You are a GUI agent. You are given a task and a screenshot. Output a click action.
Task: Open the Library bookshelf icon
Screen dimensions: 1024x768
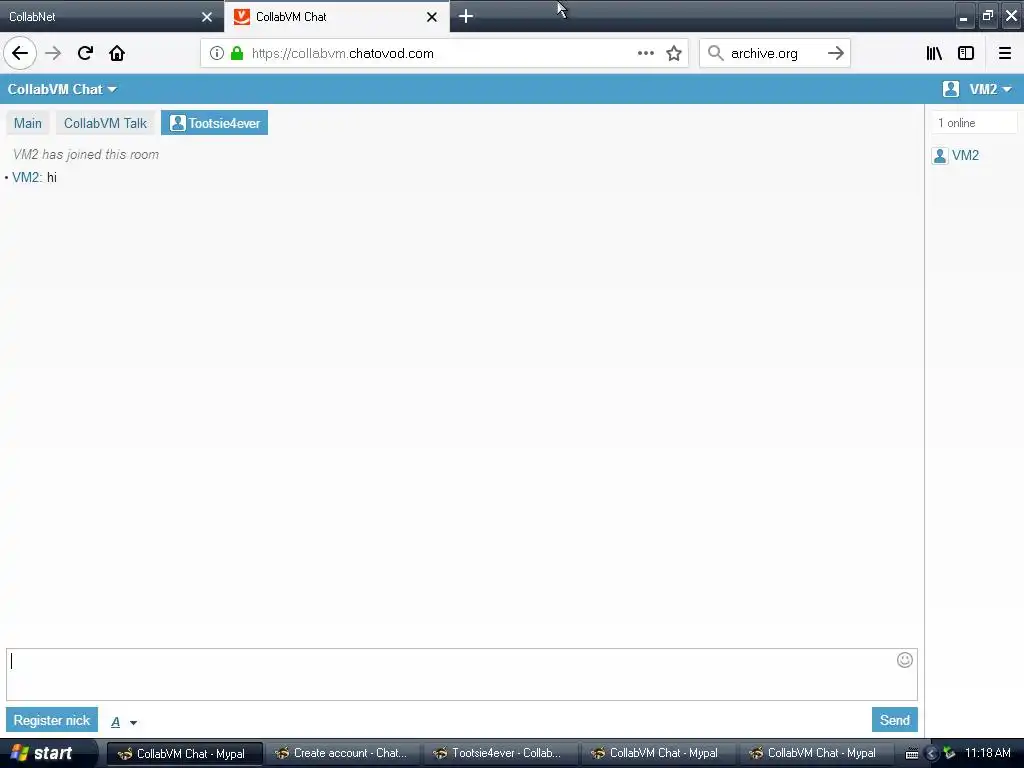click(934, 54)
